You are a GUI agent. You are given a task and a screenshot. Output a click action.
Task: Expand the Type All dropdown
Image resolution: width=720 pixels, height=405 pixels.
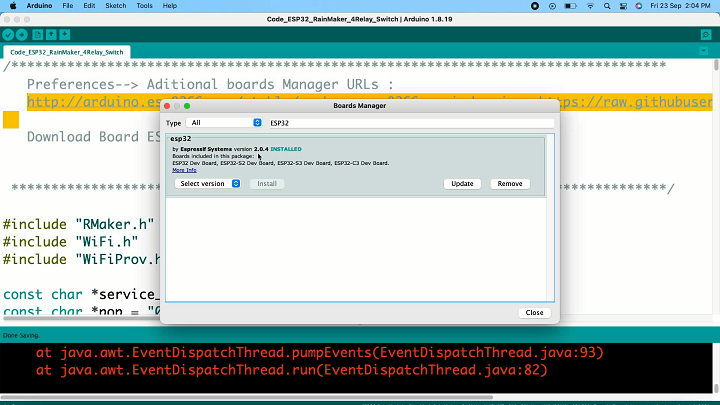(x=224, y=123)
